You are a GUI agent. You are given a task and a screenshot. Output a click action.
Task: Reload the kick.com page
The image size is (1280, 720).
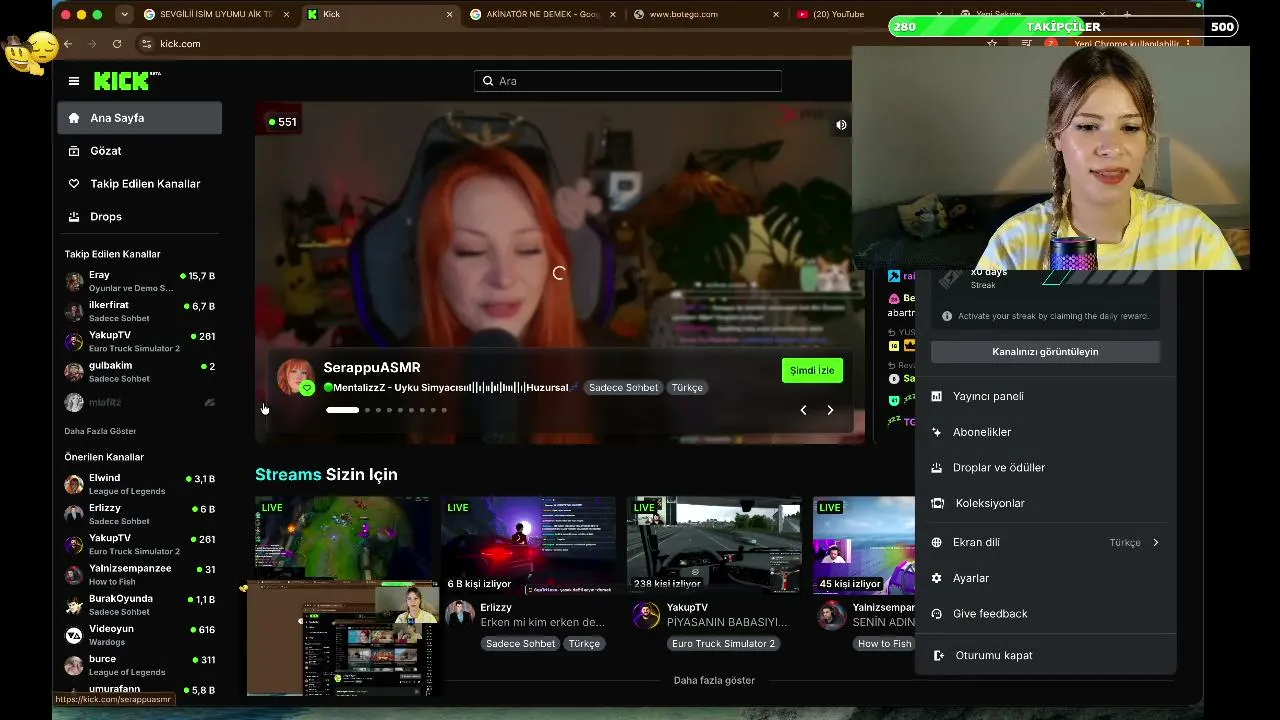tap(117, 44)
